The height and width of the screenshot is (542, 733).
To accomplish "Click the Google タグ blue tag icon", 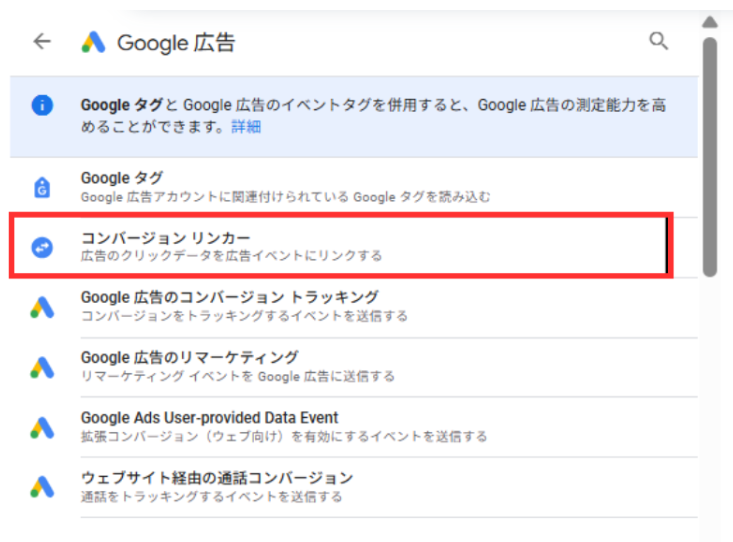I will (x=42, y=188).
